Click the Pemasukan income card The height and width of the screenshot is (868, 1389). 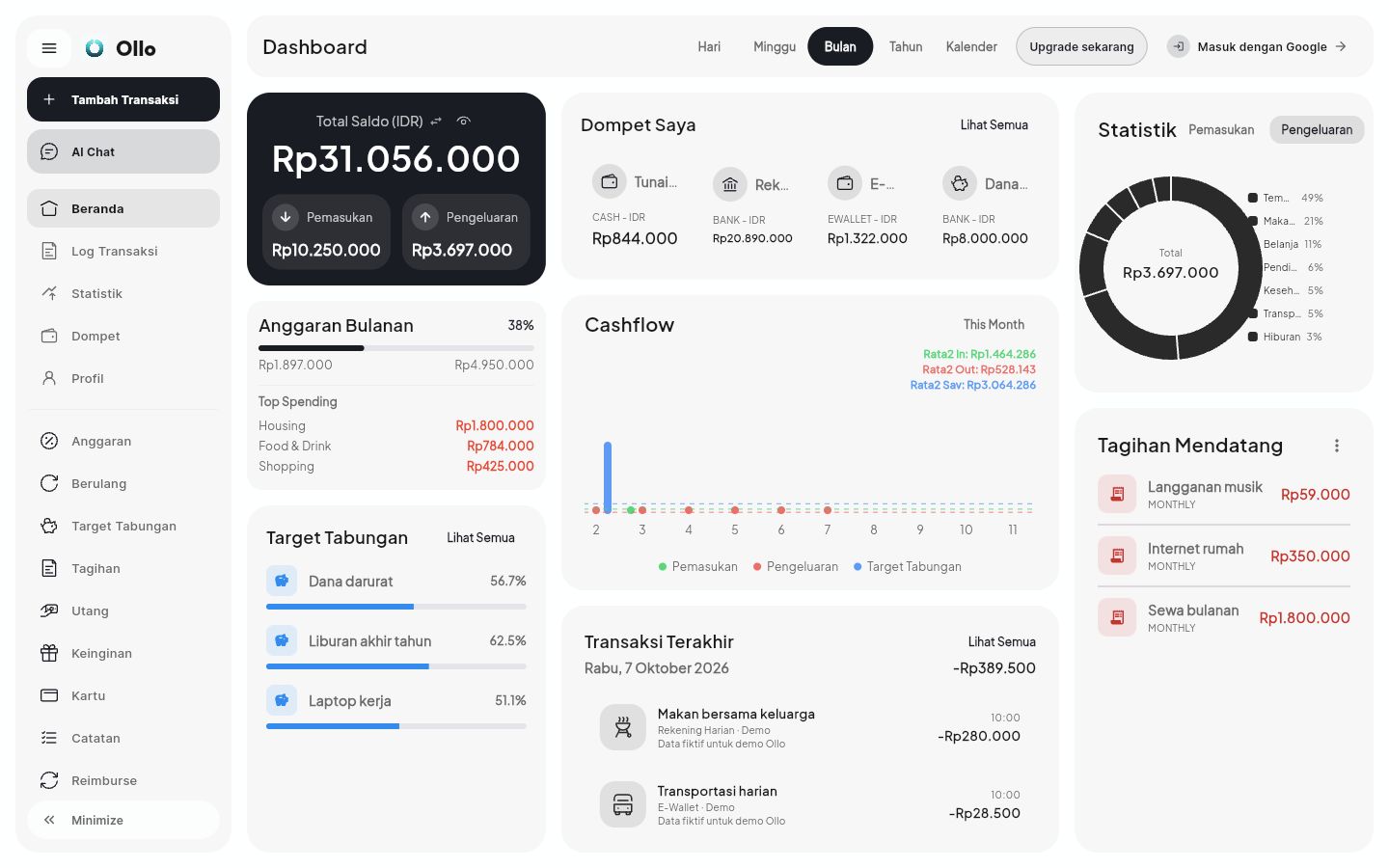(x=326, y=232)
